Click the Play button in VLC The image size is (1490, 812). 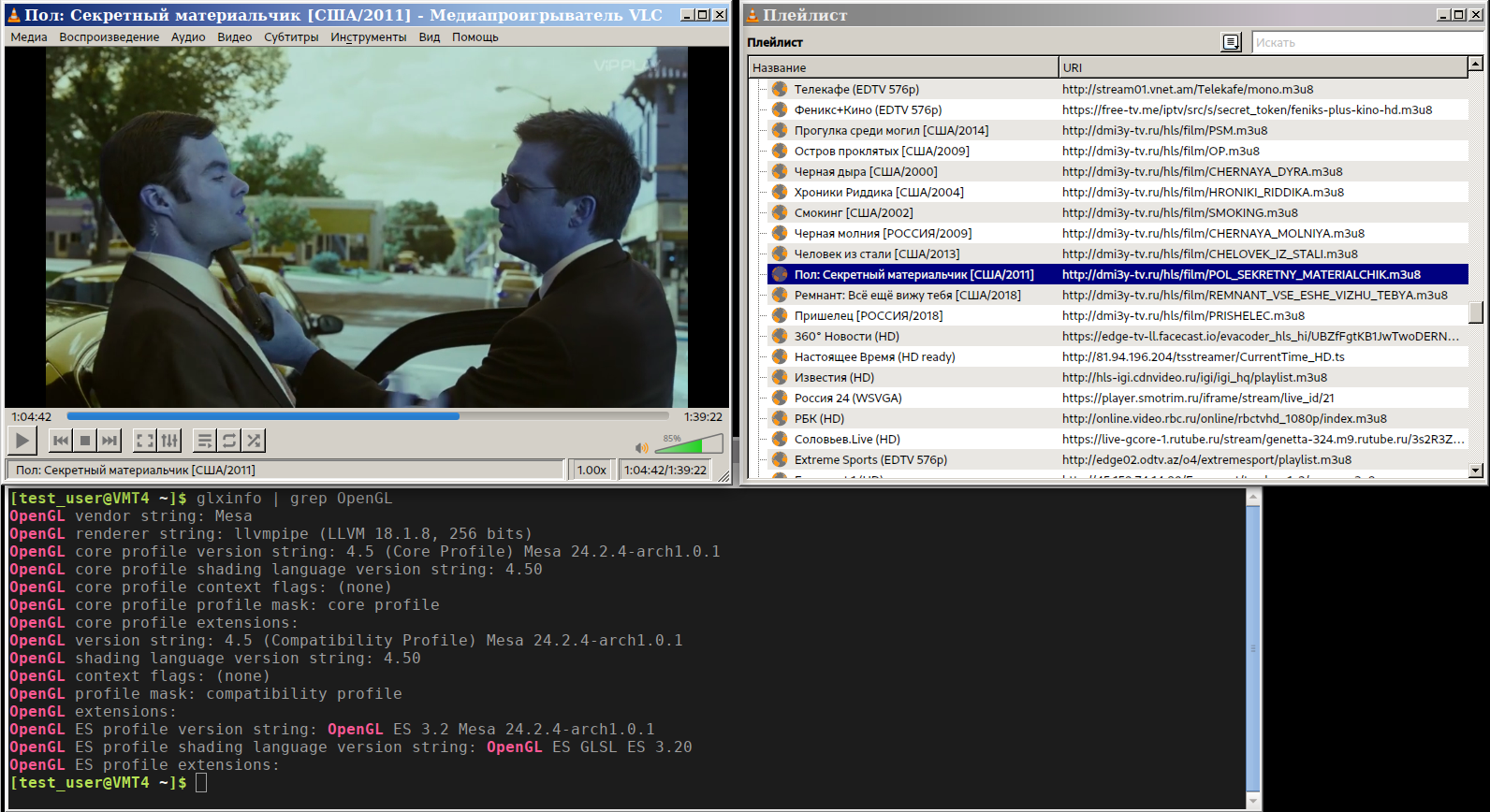pos(22,440)
